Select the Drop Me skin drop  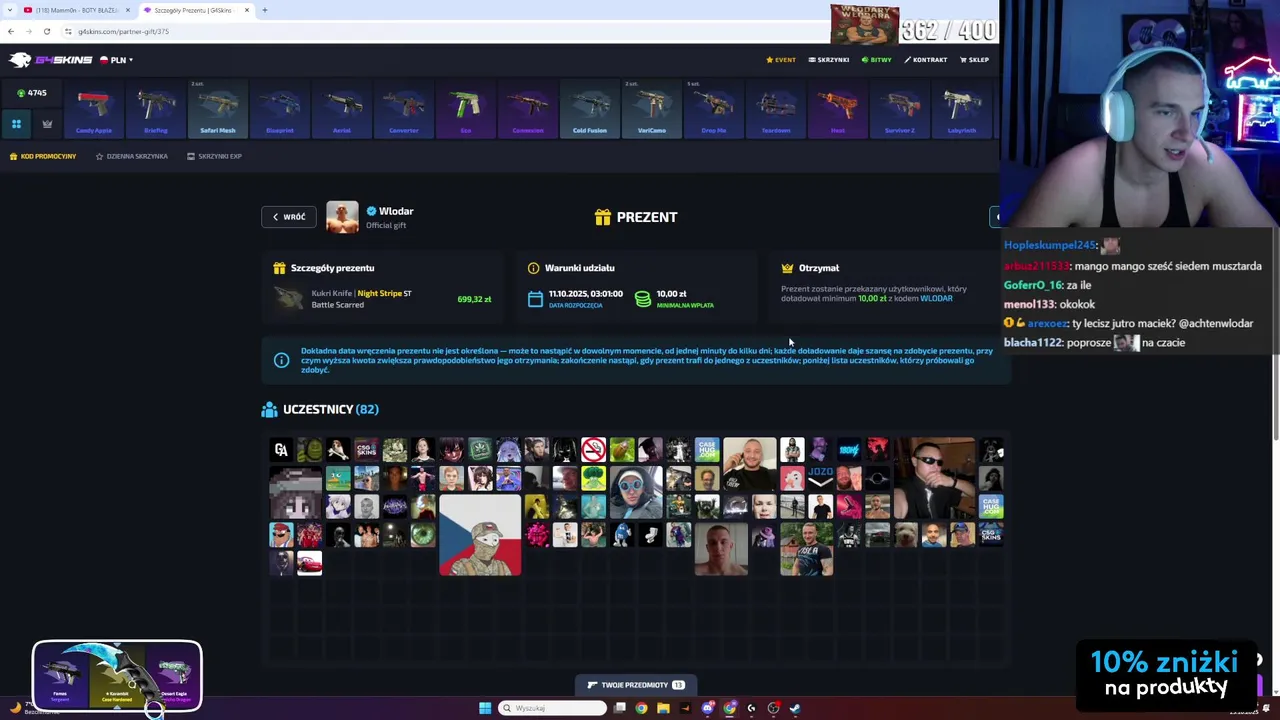pyautogui.click(x=714, y=108)
